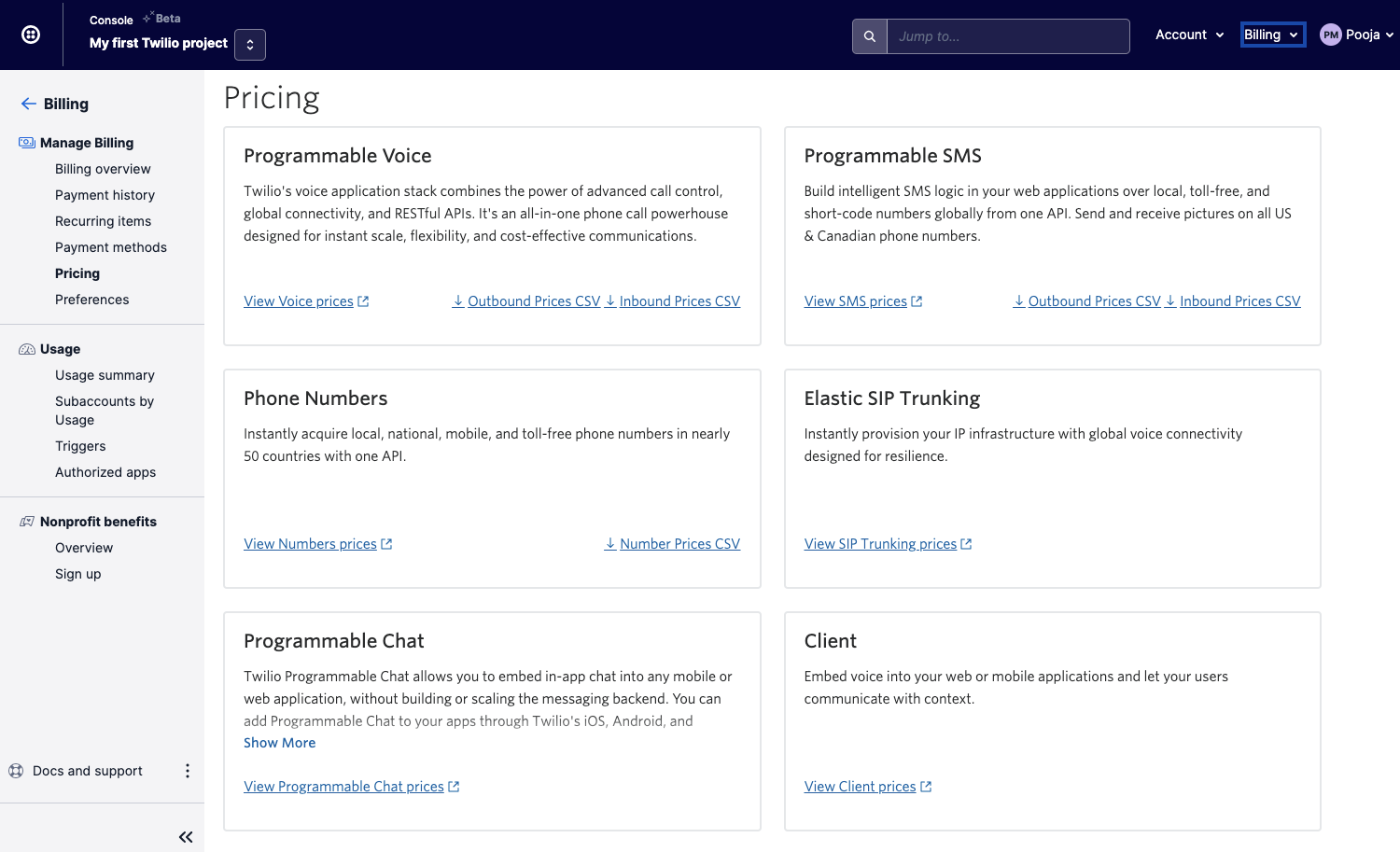Click the Nonprofit benefits section header
This screenshot has height=852, width=1400.
coord(98,522)
